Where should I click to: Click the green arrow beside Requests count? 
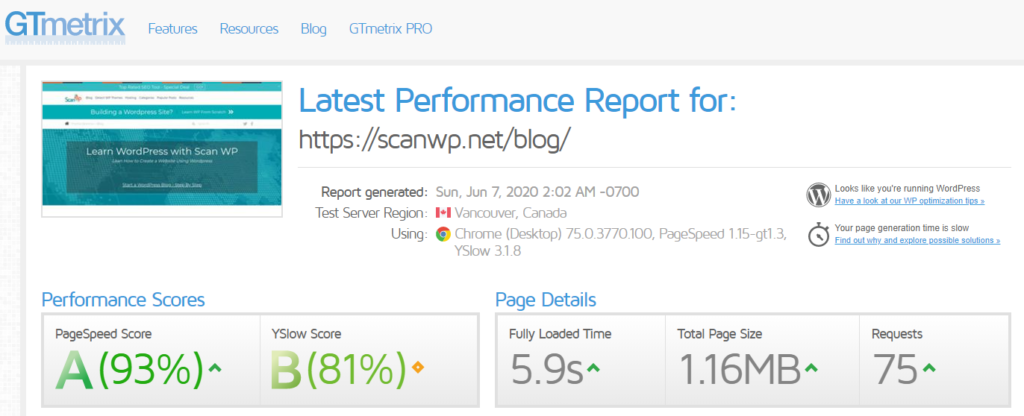(929, 368)
